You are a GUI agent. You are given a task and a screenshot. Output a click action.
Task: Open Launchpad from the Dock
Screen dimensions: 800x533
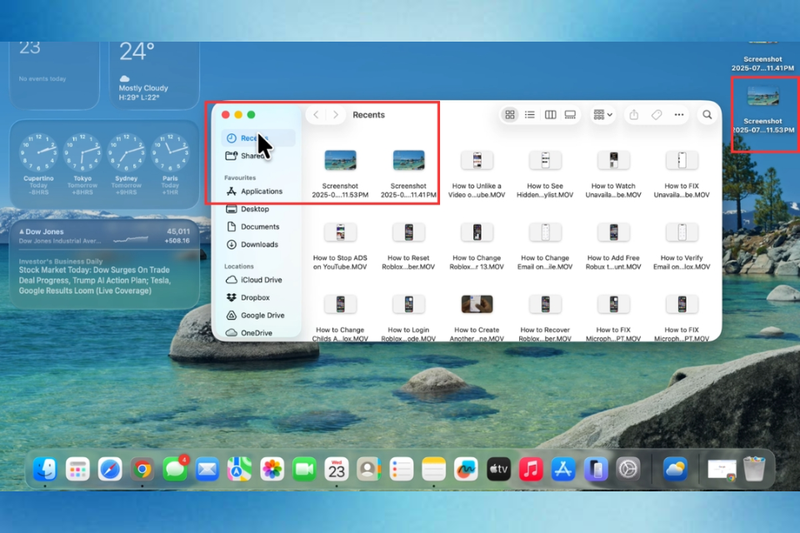pyautogui.click(x=78, y=469)
